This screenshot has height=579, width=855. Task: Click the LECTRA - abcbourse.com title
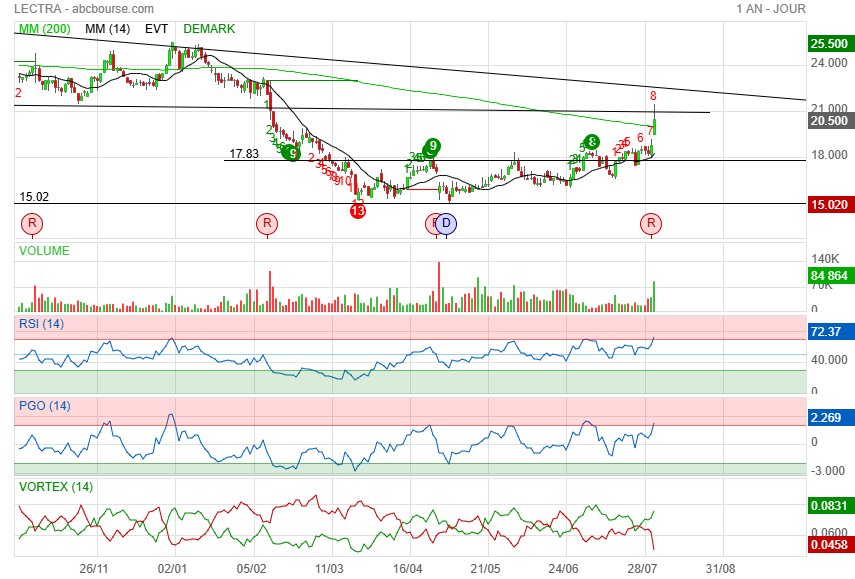[x=83, y=9]
